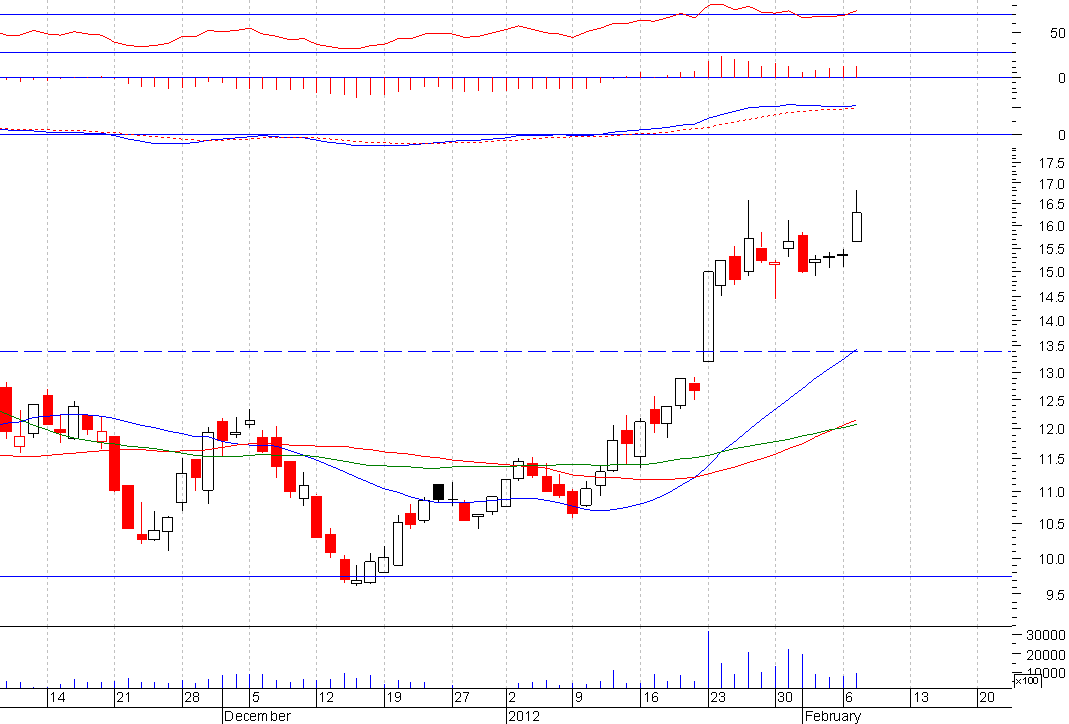Click the 16.5 price level label
1069x724 pixels.
(1051, 205)
